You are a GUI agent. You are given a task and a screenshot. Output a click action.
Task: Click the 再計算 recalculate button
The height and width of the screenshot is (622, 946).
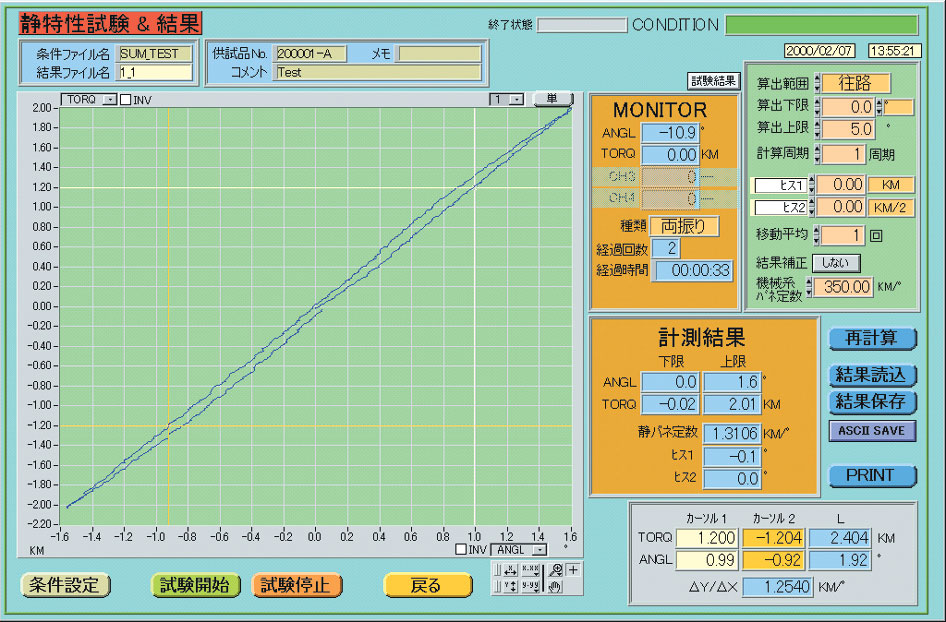872,338
